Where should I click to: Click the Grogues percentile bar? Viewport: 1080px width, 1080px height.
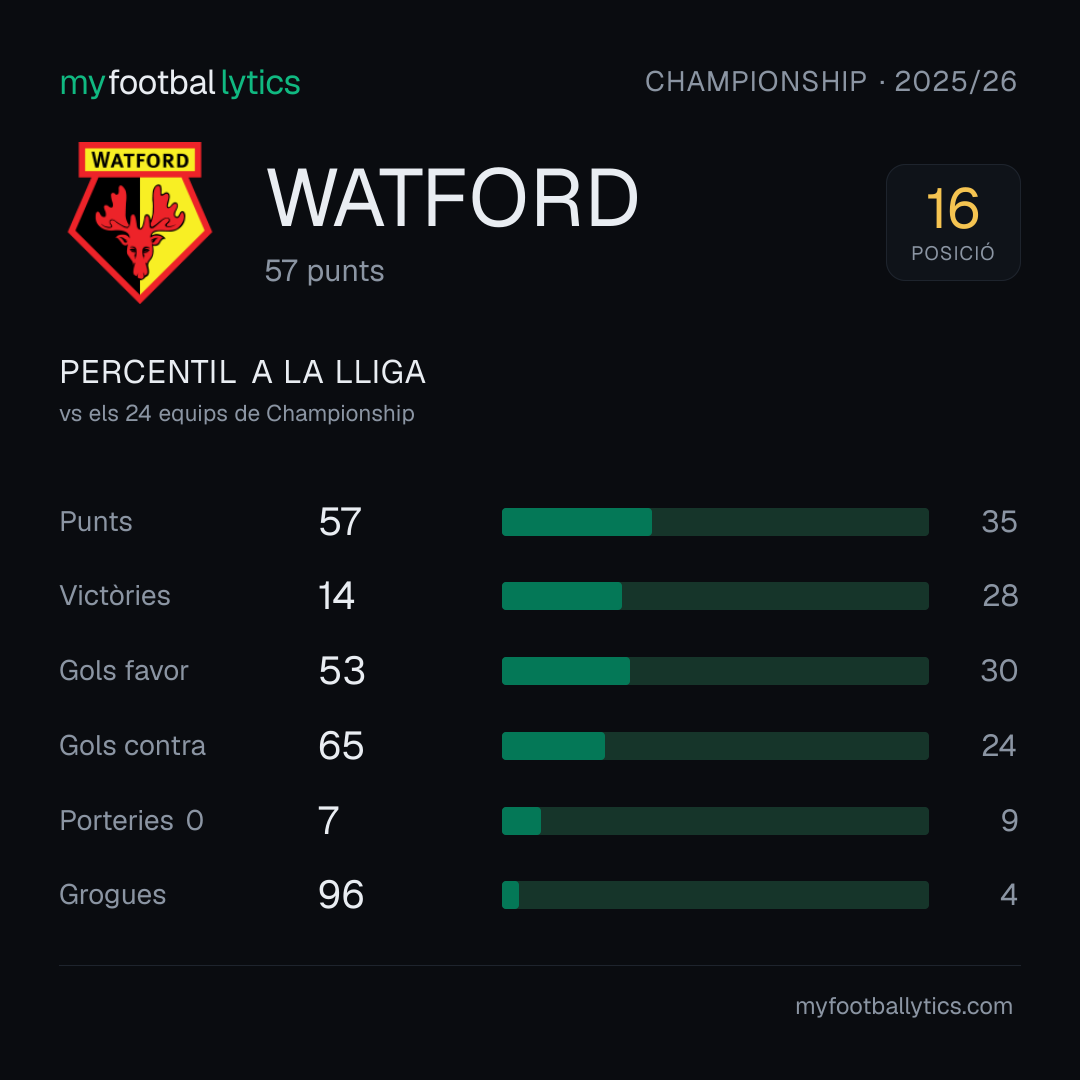(715, 895)
